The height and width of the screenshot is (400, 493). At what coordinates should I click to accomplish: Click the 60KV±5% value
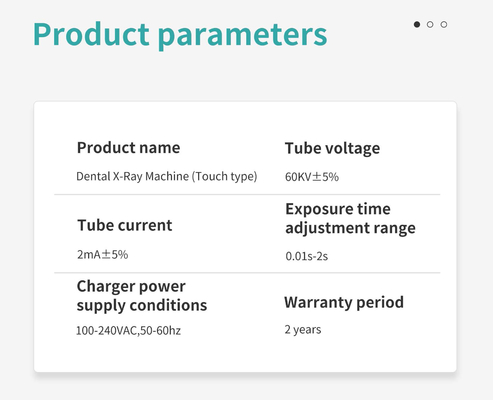pos(312,177)
